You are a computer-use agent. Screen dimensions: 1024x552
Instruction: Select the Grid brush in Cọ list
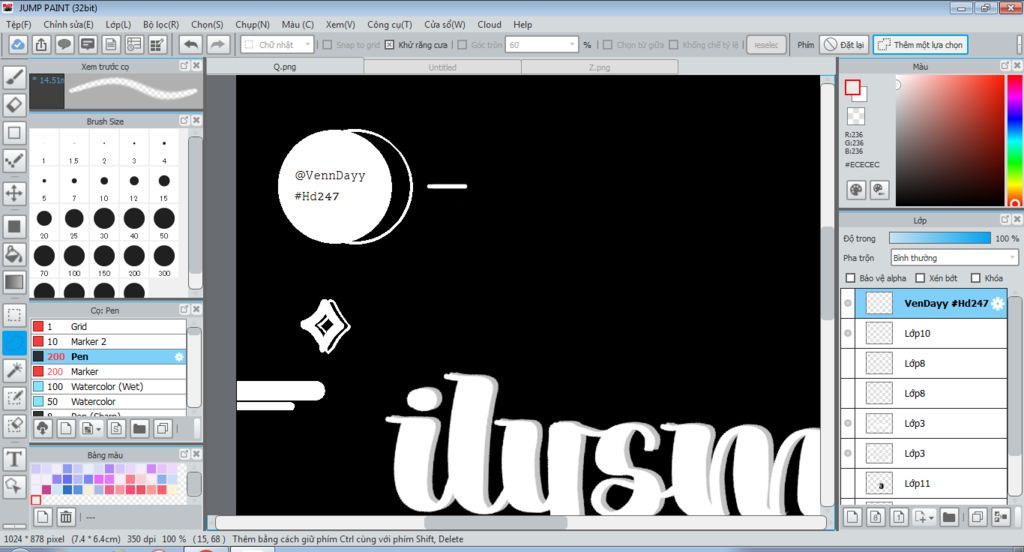[x=108, y=327]
